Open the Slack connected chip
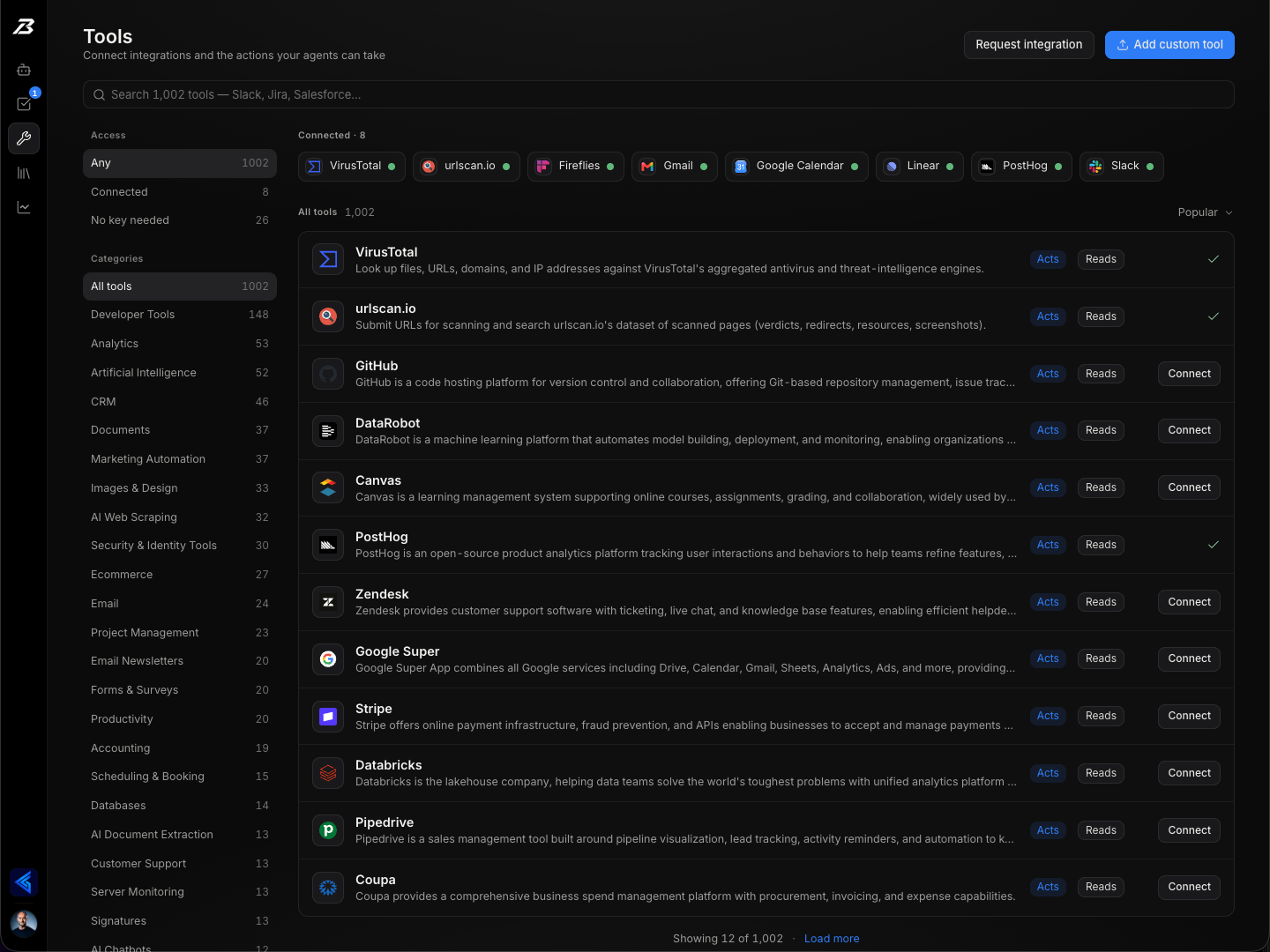1270x952 pixels. click(1122, 166)
